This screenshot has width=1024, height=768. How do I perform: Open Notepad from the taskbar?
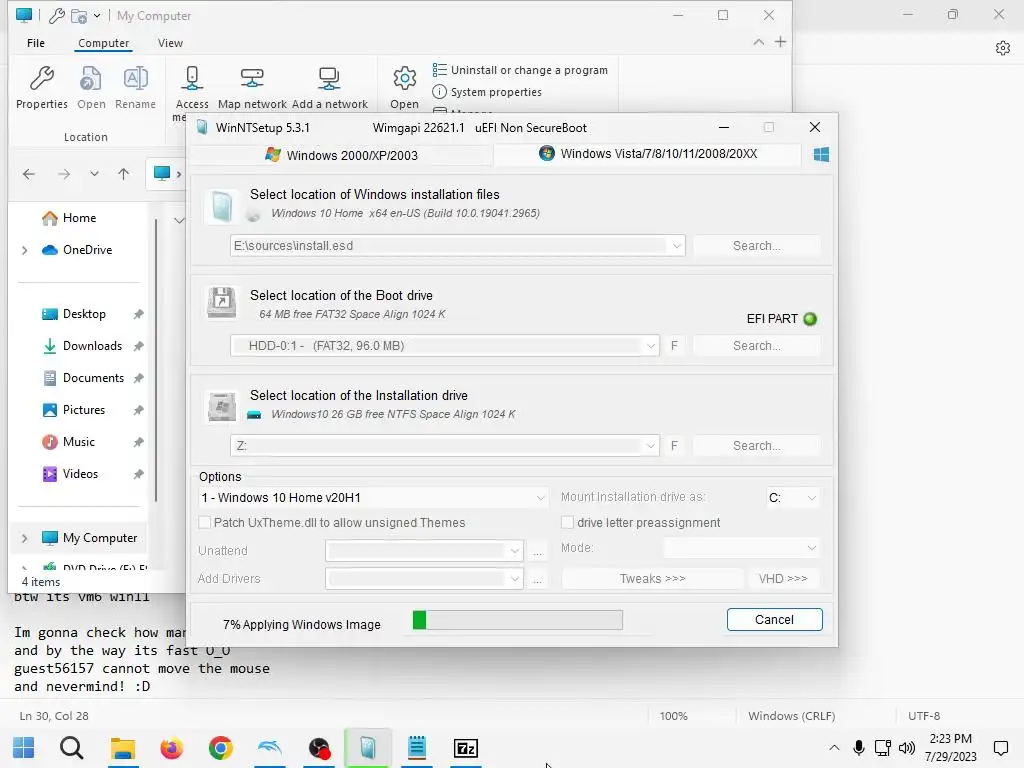pyautogui.click(x=417, y=748)
